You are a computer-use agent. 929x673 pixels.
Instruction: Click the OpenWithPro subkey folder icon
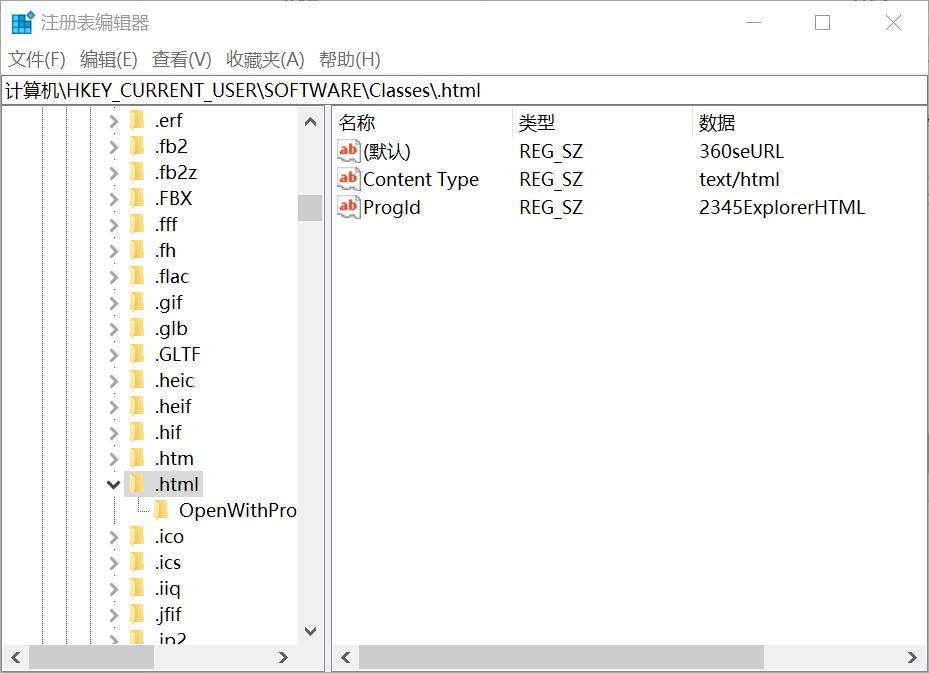pyautogui.click(x=160, y=510)
